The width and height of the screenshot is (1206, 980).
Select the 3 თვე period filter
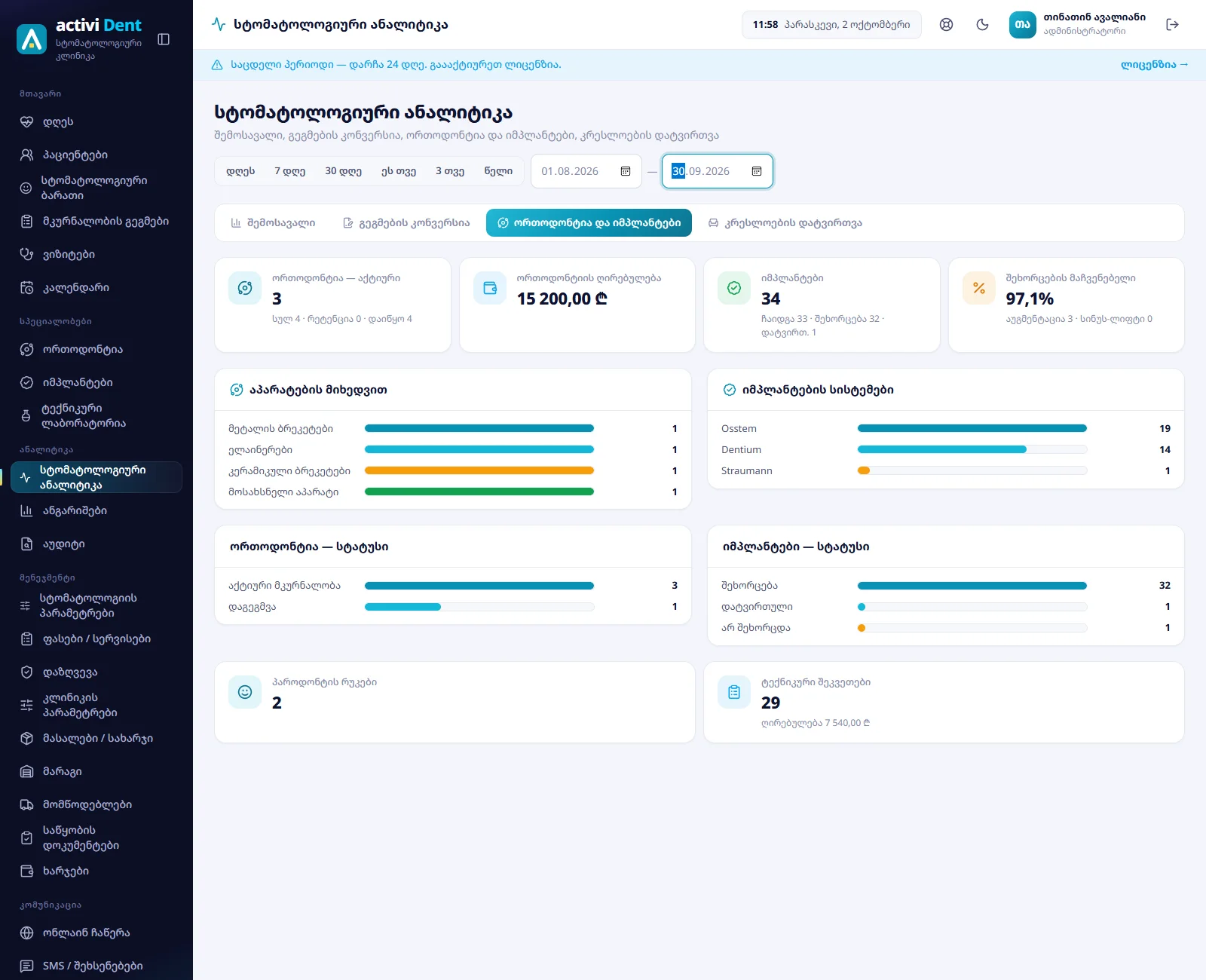[x=450, y=171]
